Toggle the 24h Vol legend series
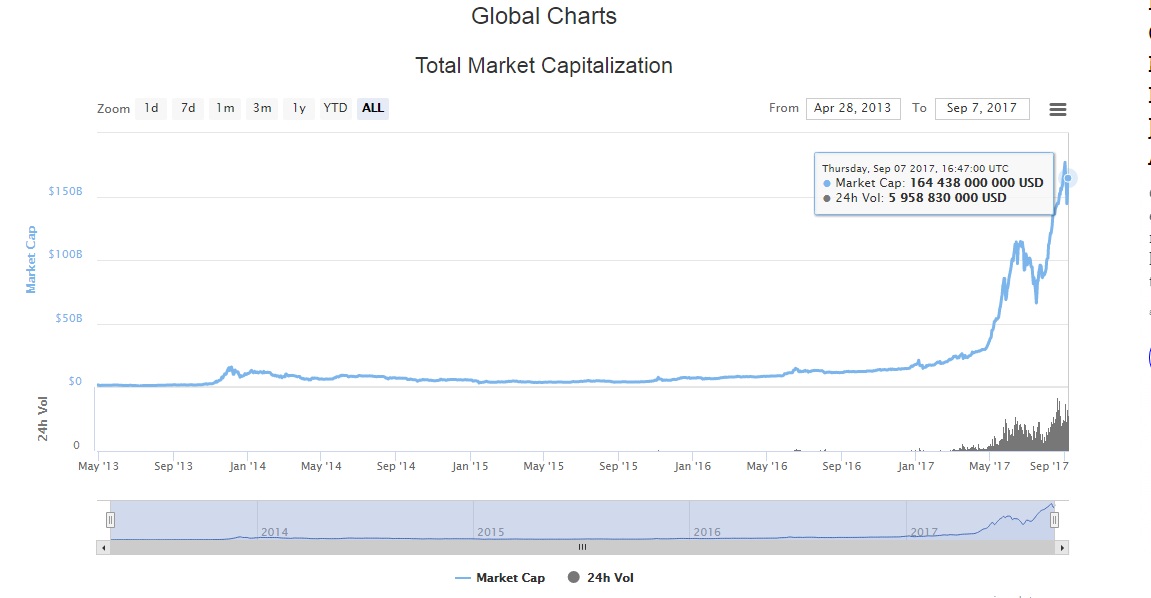 [601, 578]
